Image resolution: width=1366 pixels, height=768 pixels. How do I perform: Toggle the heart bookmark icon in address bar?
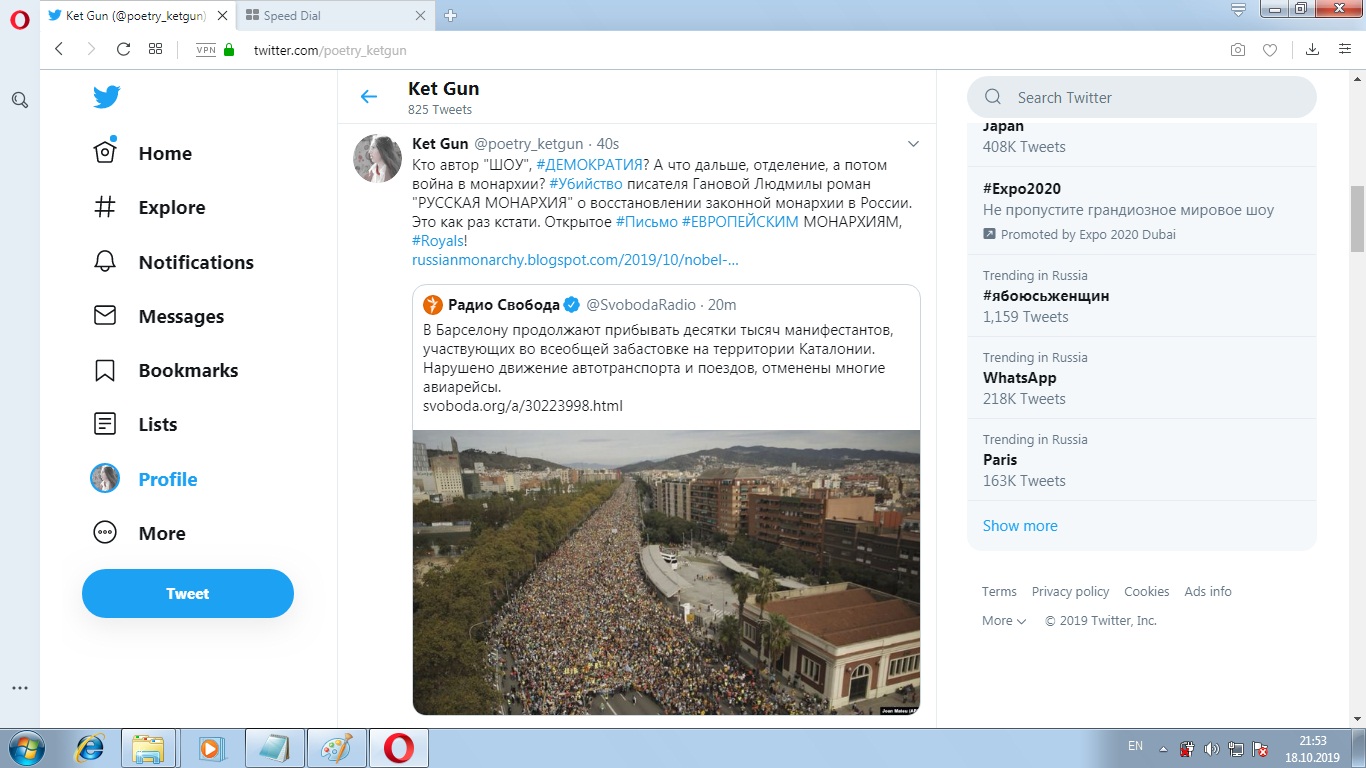click(1270, 49)
